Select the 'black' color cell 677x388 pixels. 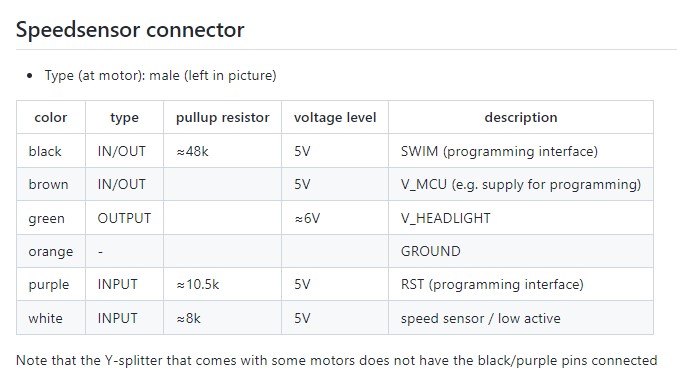pos(51,151)
